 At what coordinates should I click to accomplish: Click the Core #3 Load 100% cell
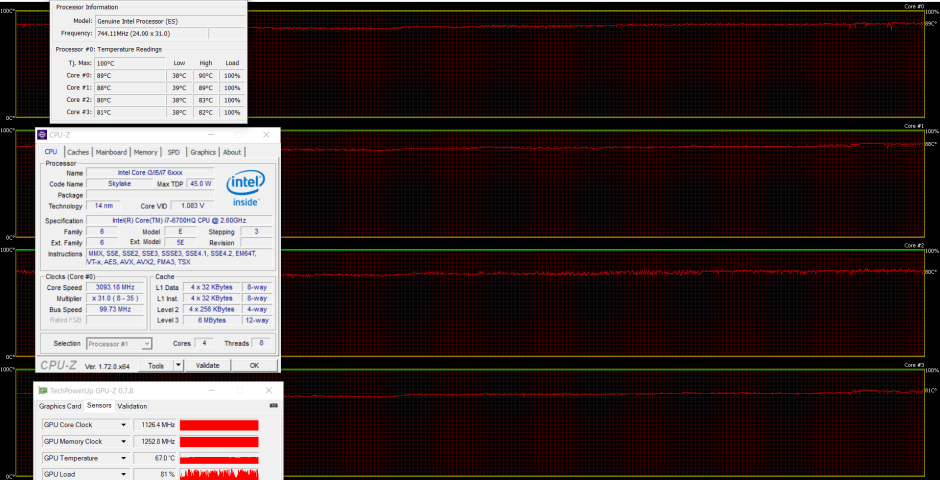[232, 112]
